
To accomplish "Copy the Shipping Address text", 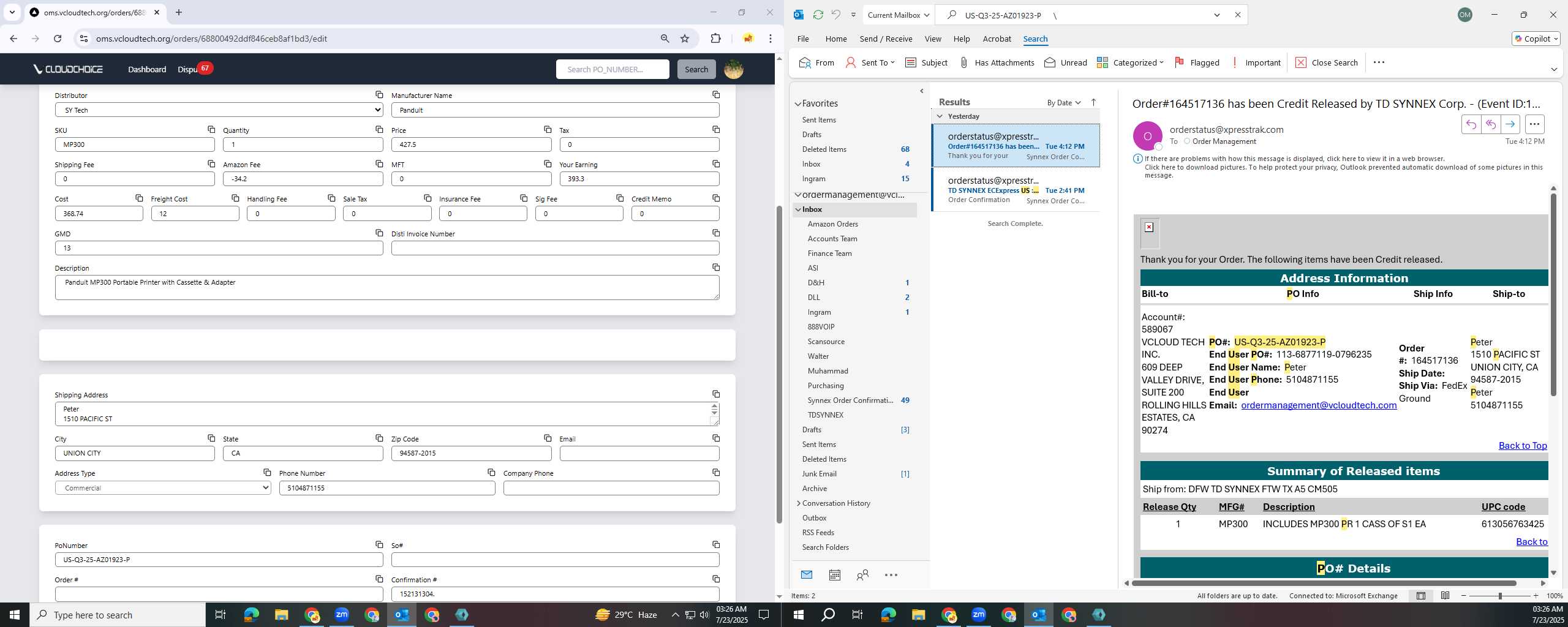I will click(x=716, y=394).
